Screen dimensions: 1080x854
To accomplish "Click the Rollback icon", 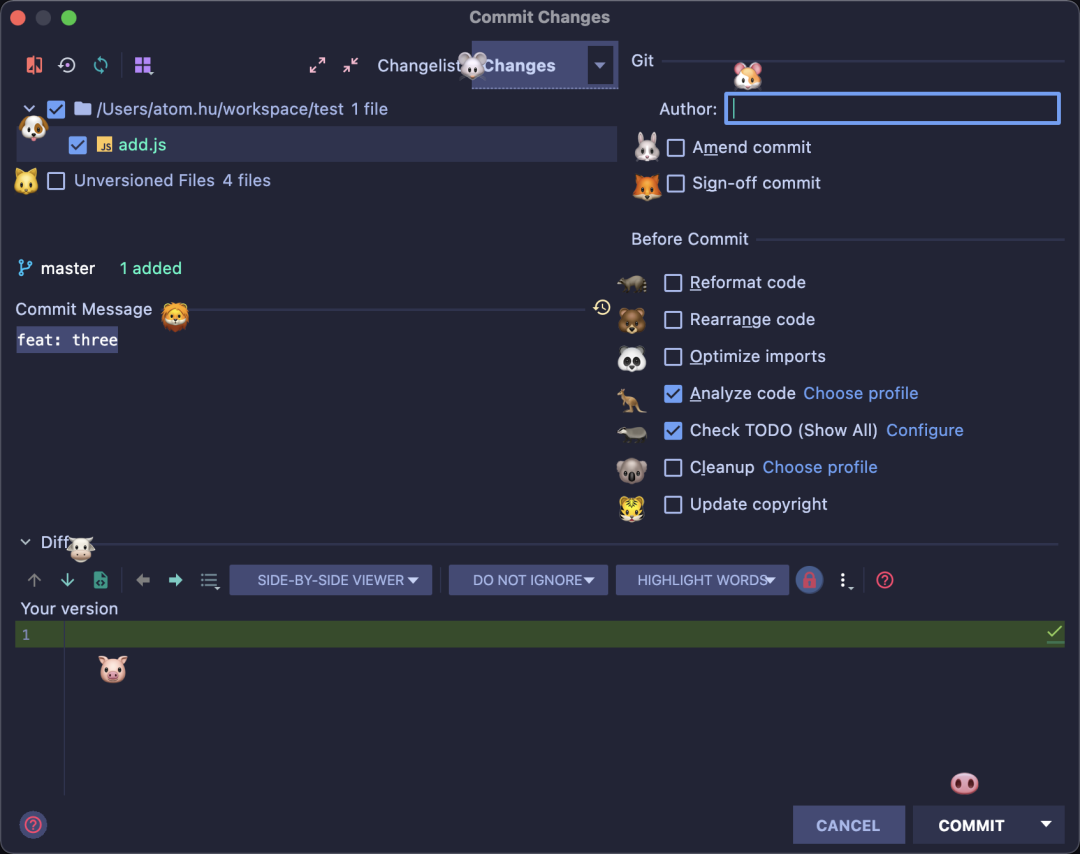I will click(x=67, y=65).
